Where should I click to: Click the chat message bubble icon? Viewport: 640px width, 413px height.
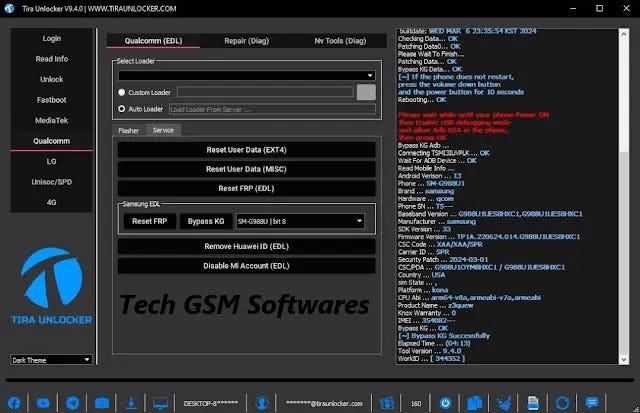[x=591, y=403]
